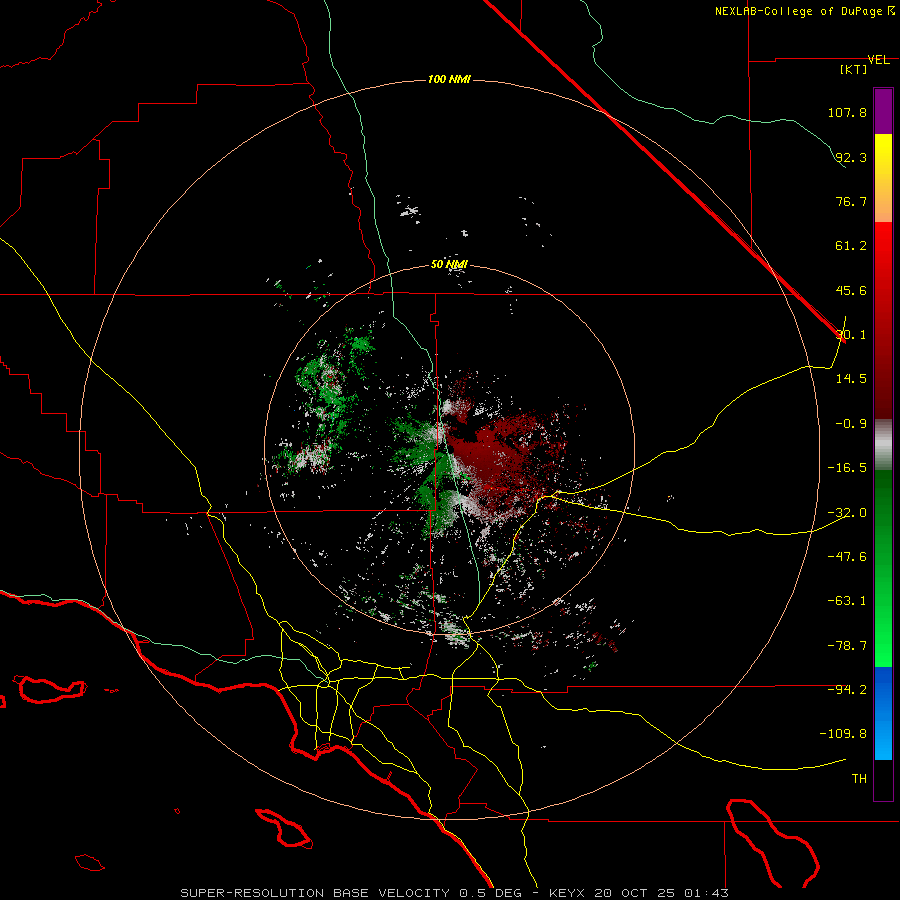Click the NEXLAB-College of DuPage watermark text
900x900 pixels.
pyautogui.click(x=804, y=11)
